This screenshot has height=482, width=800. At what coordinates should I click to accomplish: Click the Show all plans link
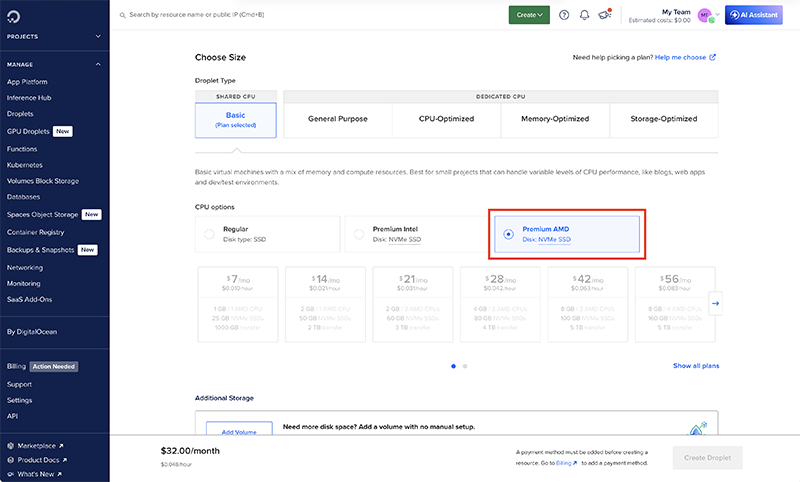[695, 366]
